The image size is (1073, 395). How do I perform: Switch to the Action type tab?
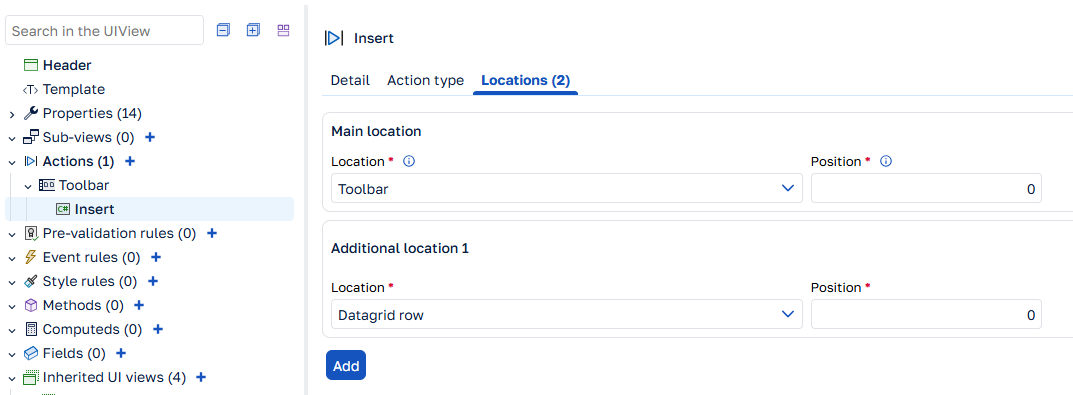coord(426,80)
